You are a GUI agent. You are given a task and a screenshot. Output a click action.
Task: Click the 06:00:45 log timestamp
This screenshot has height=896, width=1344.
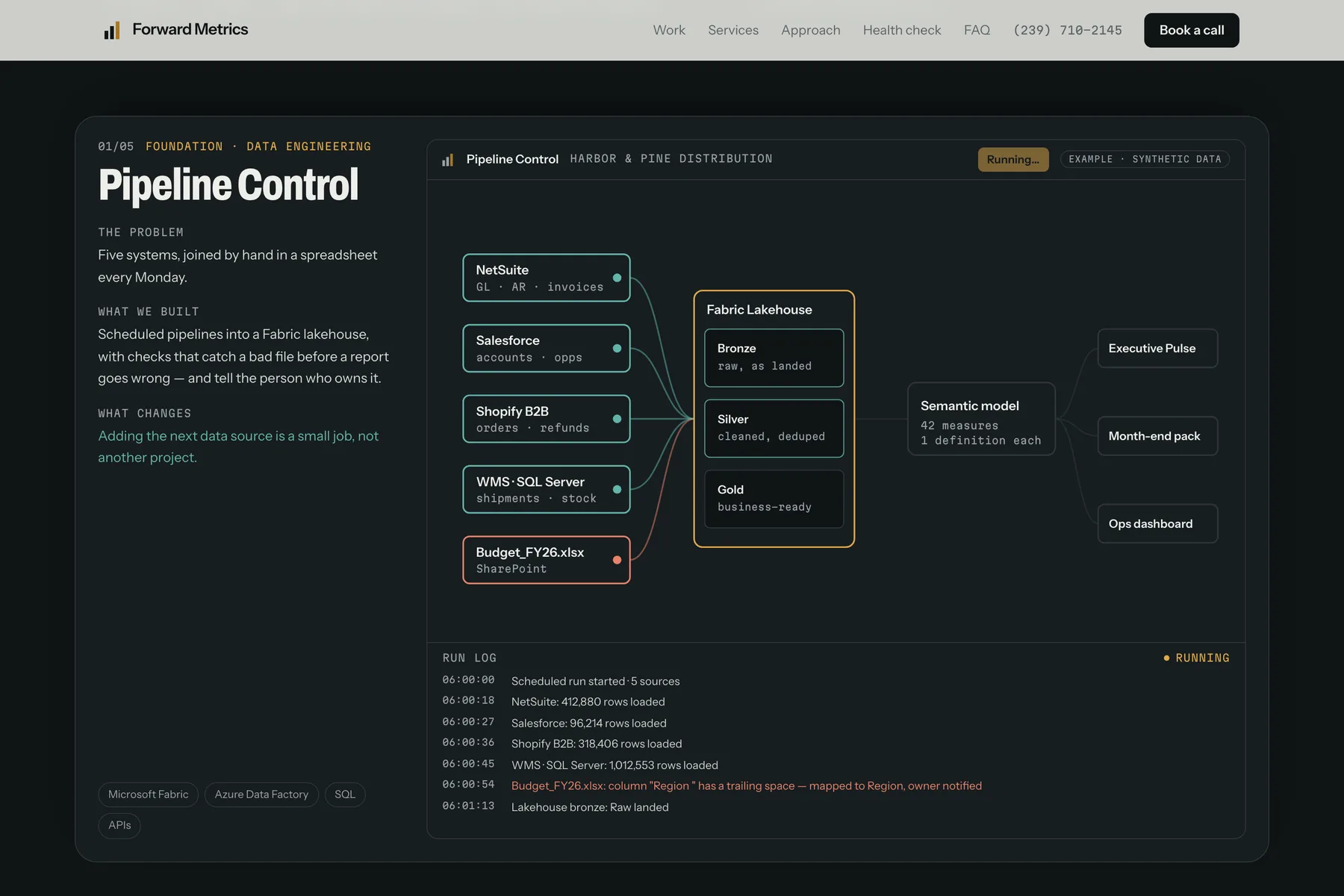pyautogui.click(x=468, y=764)
